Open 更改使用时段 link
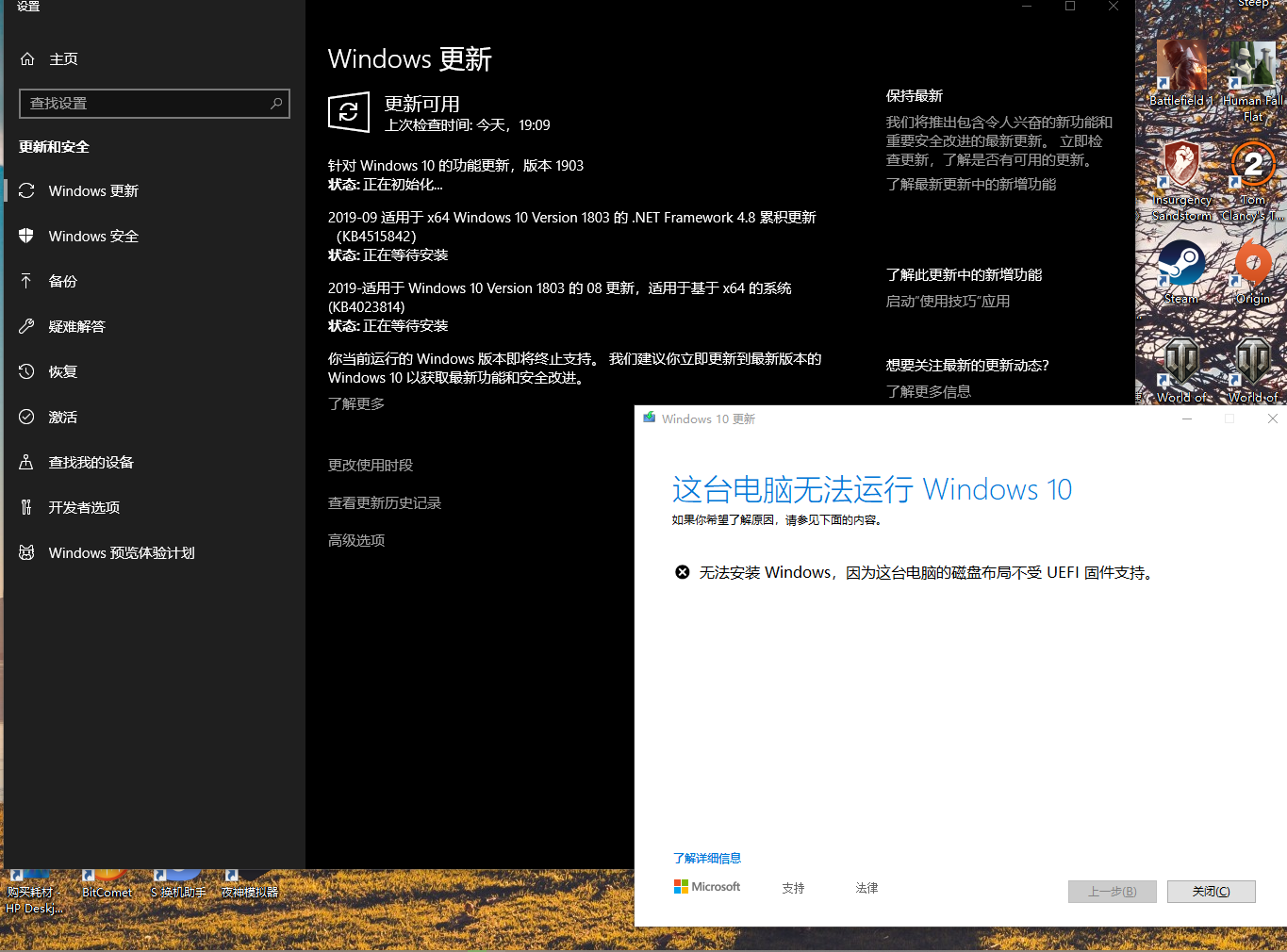 point(371,465)
